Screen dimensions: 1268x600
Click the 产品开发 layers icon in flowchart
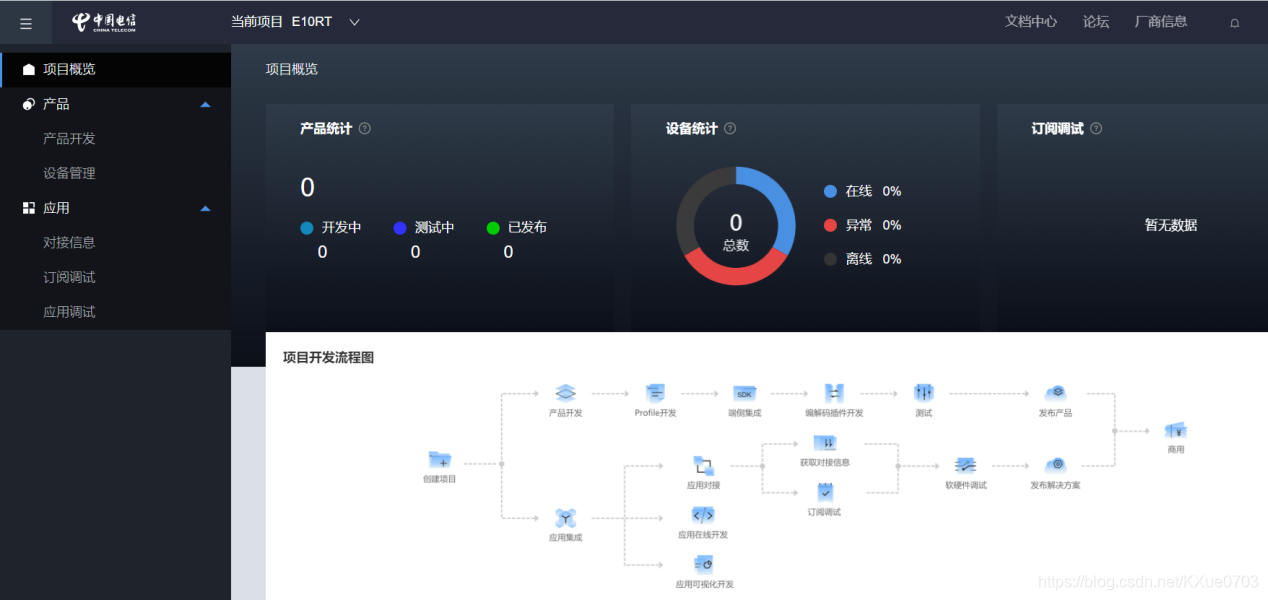[565, 393]
